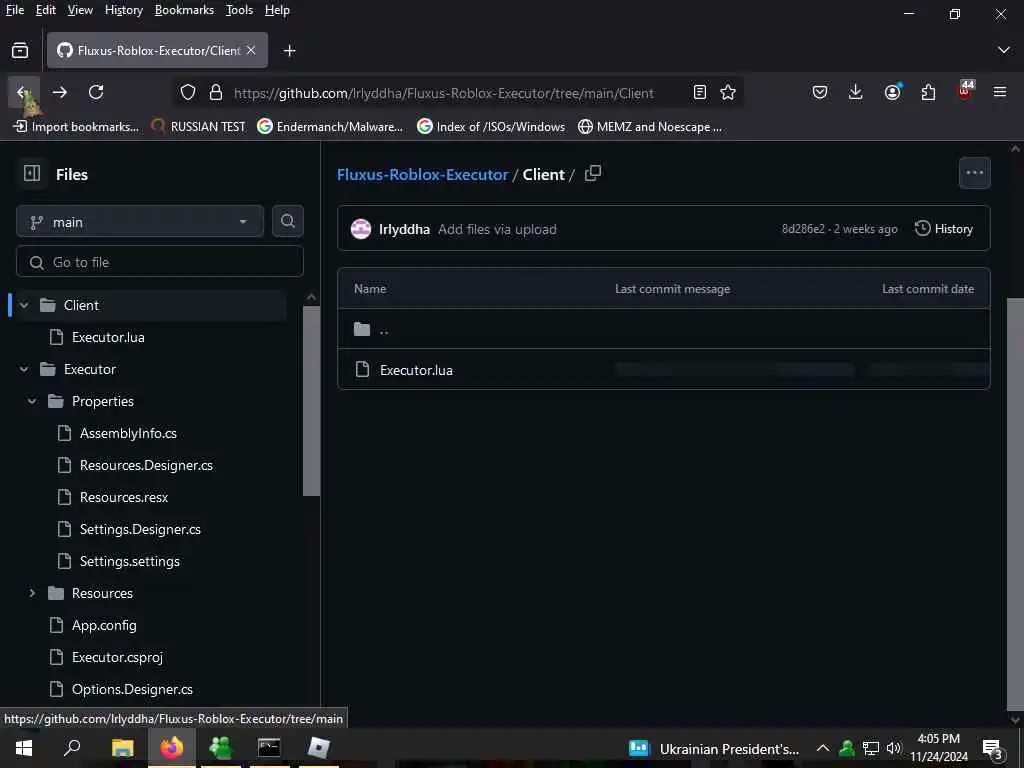1024x768 pixels.
Task: Open Options.Designer.cs in the file tree
Action: pyautogui.click(x=132, y=689)
